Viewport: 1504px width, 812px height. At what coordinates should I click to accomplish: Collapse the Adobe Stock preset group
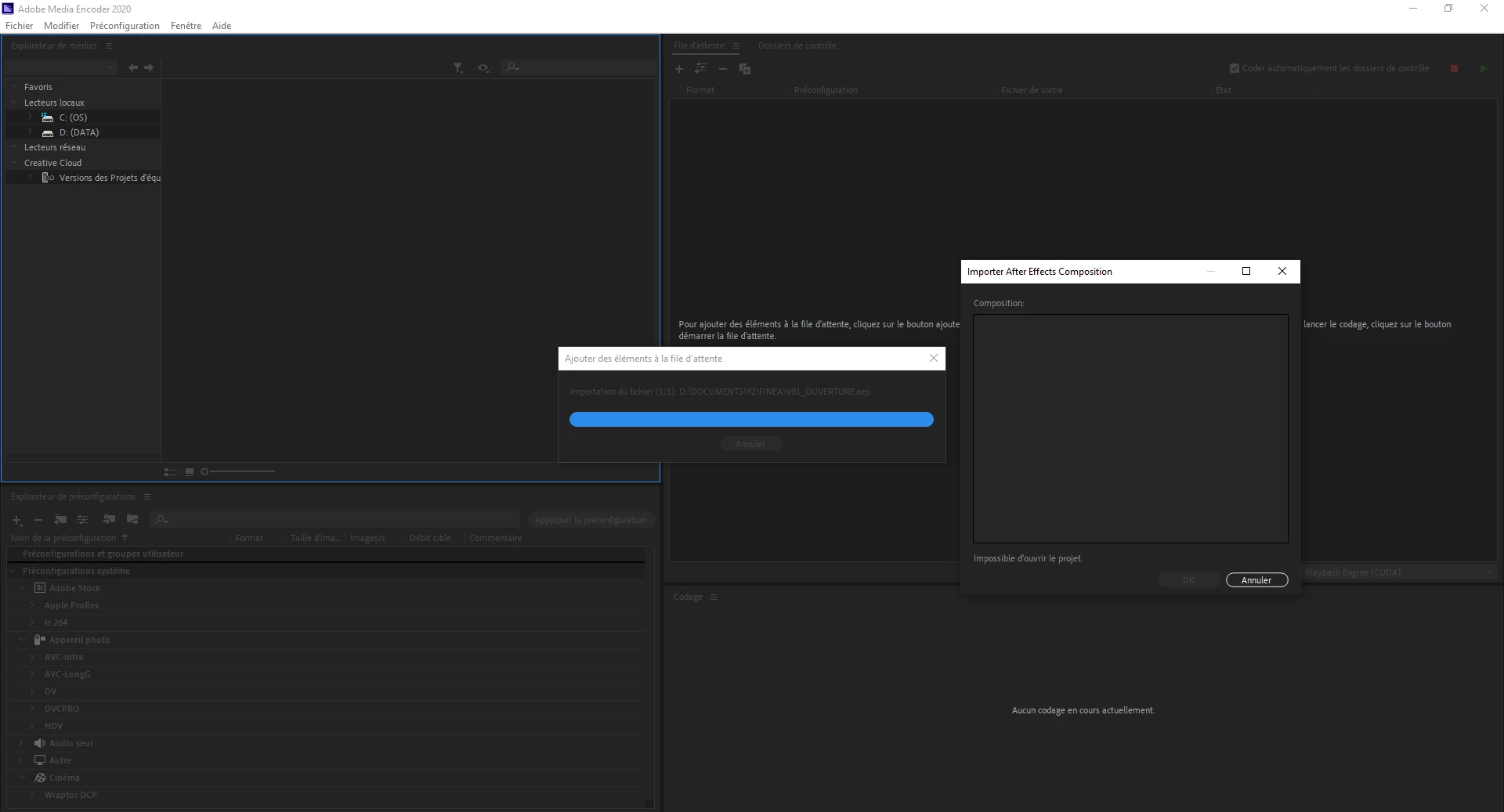(22, 588)
